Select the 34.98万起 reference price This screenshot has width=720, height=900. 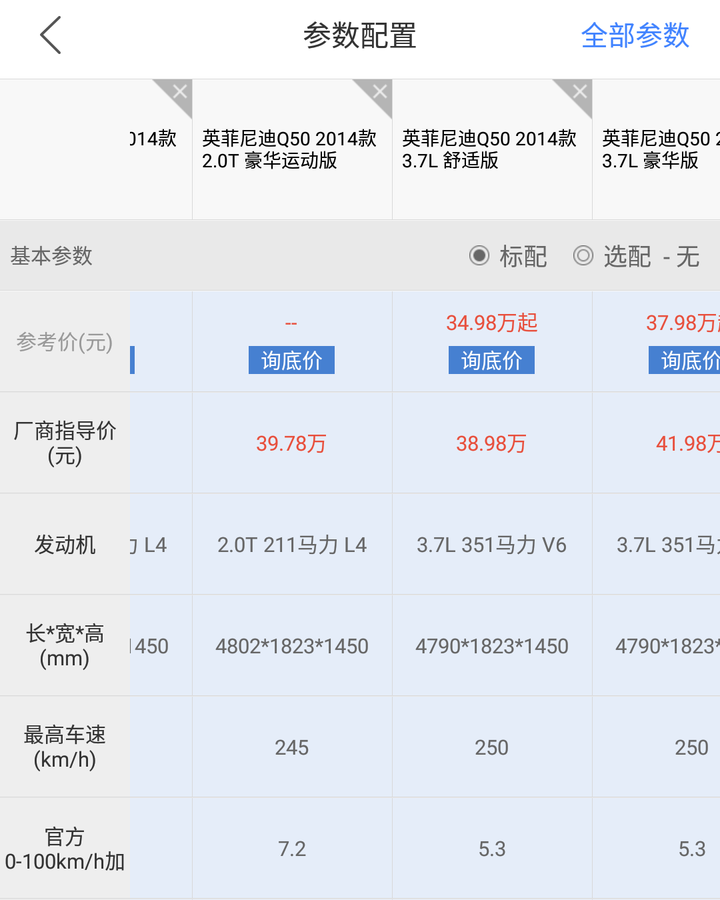coord(491,323)
